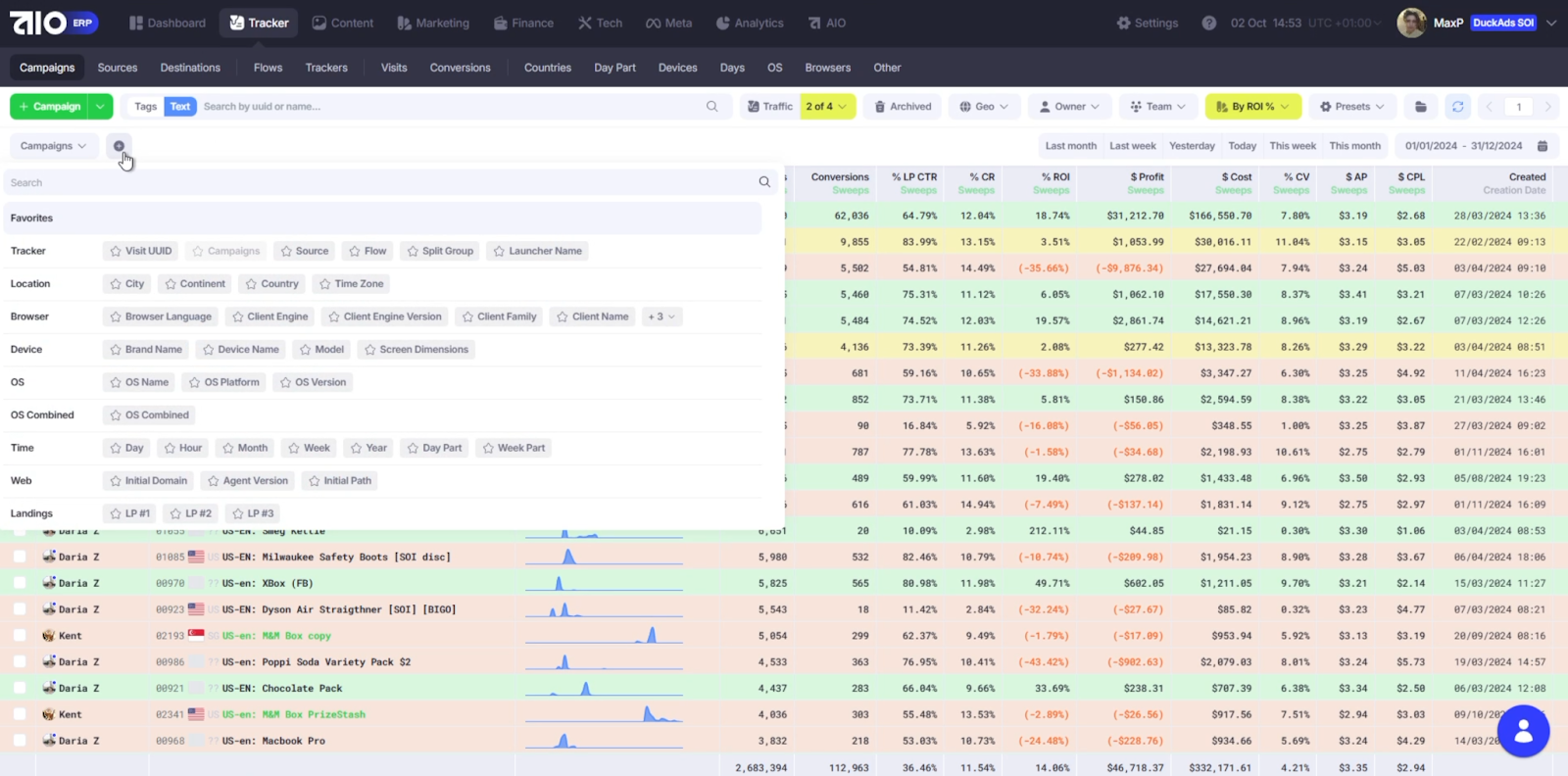Image resolution: width=1568 pixels, height=776 pixels.
Task: Tick the checkbox for Milwaukee Safety Boots row
Action: pyautogui.click(x=20, y=557)
